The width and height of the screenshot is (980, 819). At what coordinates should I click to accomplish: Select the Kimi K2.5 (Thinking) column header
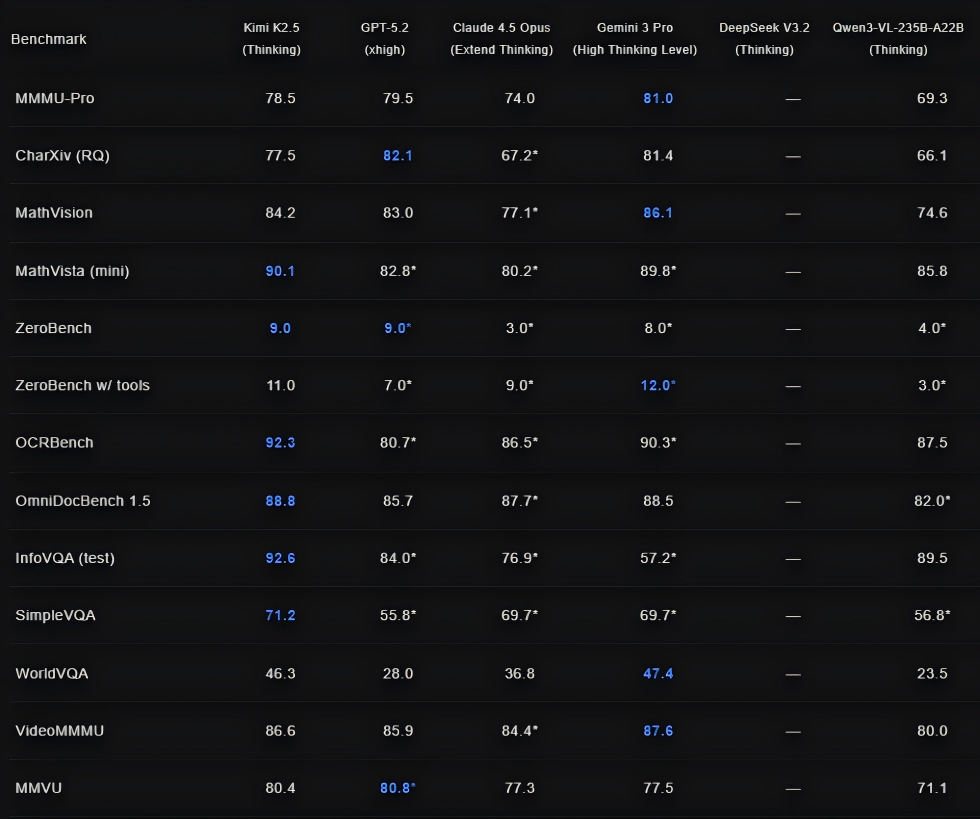[271, 38]
